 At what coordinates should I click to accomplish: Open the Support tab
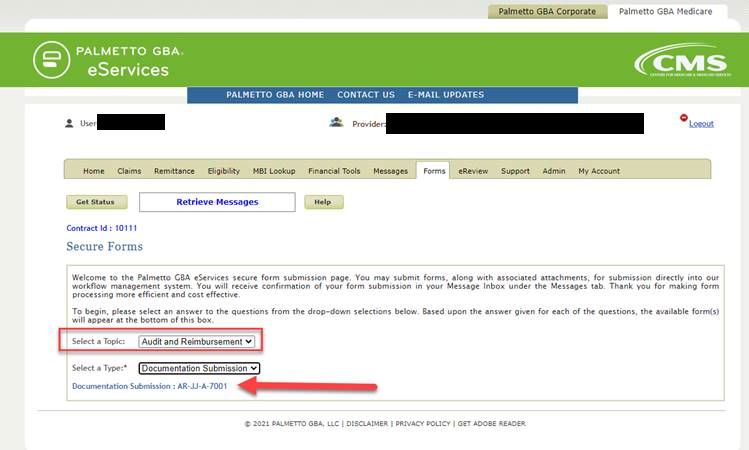tap(515, 171)
